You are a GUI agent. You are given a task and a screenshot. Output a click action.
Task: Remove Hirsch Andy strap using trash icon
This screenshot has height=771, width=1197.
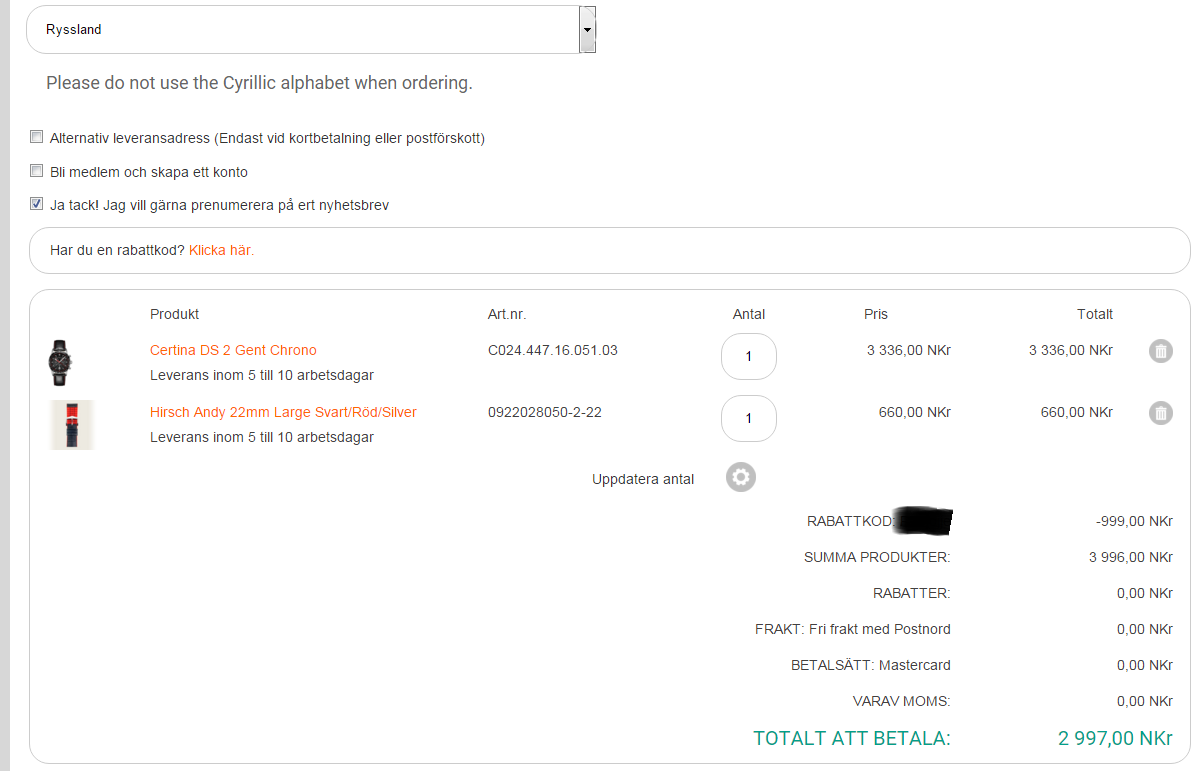click(x=1160, y=413)
